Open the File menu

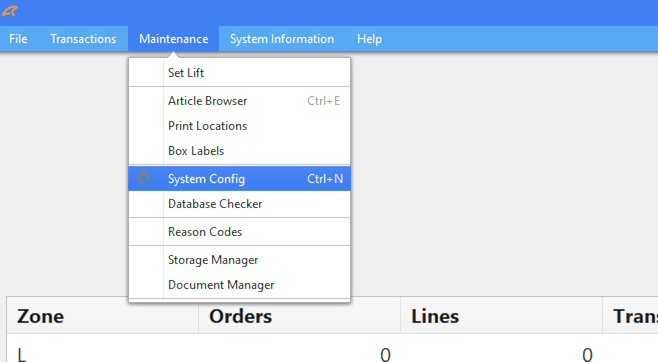18,39
